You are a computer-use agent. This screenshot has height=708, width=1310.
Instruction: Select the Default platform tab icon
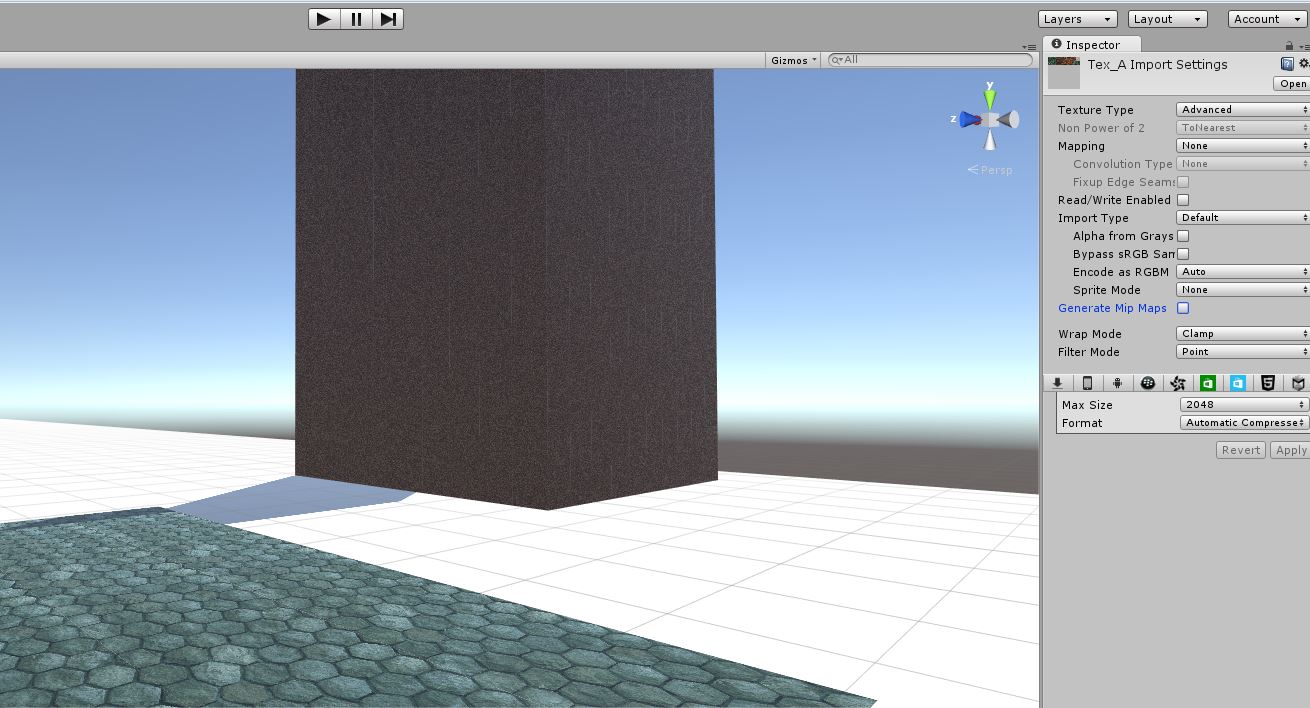coord(1057,383)
